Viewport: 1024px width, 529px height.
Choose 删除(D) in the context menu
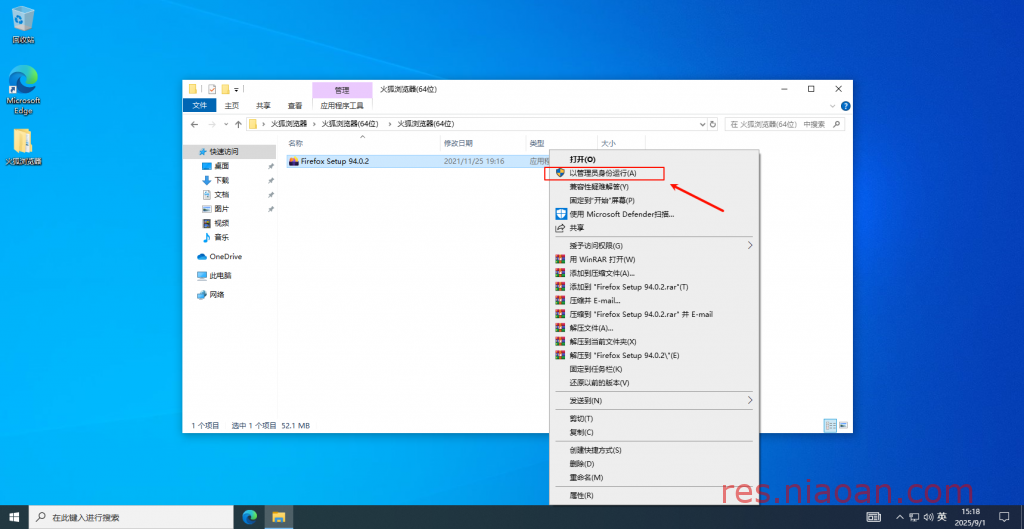click(x=654, y=464)
